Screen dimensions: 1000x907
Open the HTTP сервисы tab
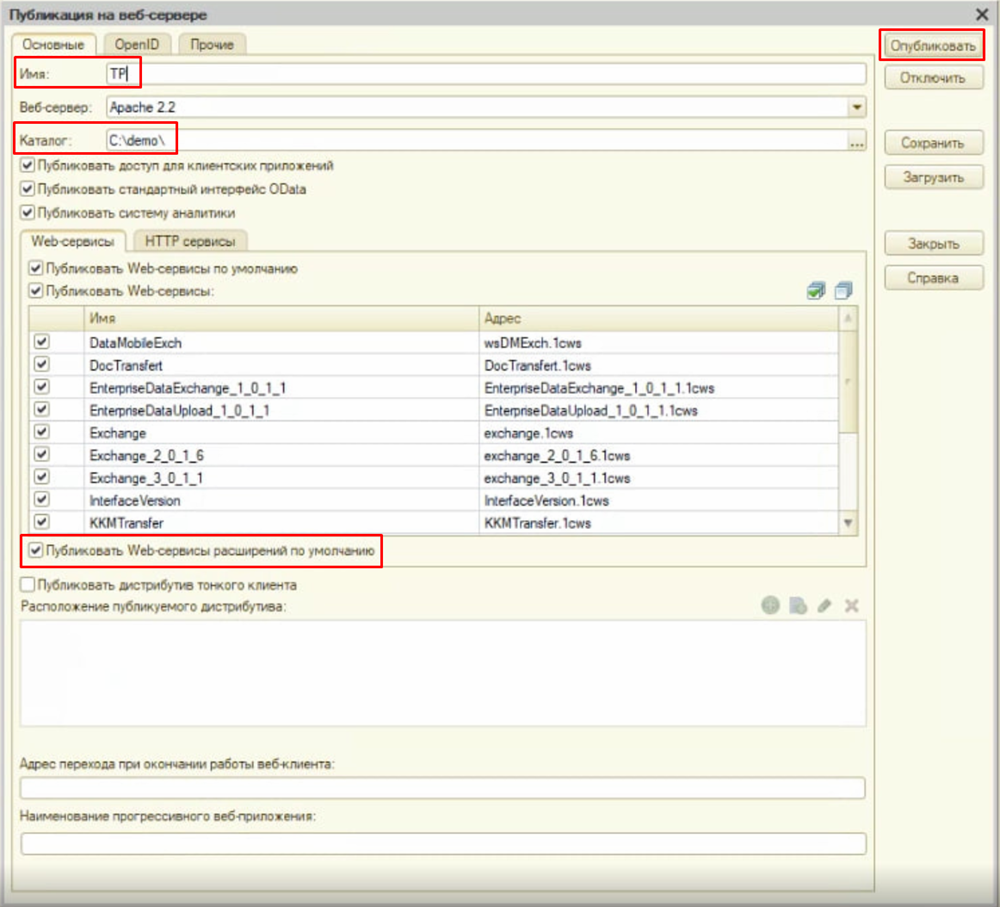pyautogui.click(x=190, y=241)
